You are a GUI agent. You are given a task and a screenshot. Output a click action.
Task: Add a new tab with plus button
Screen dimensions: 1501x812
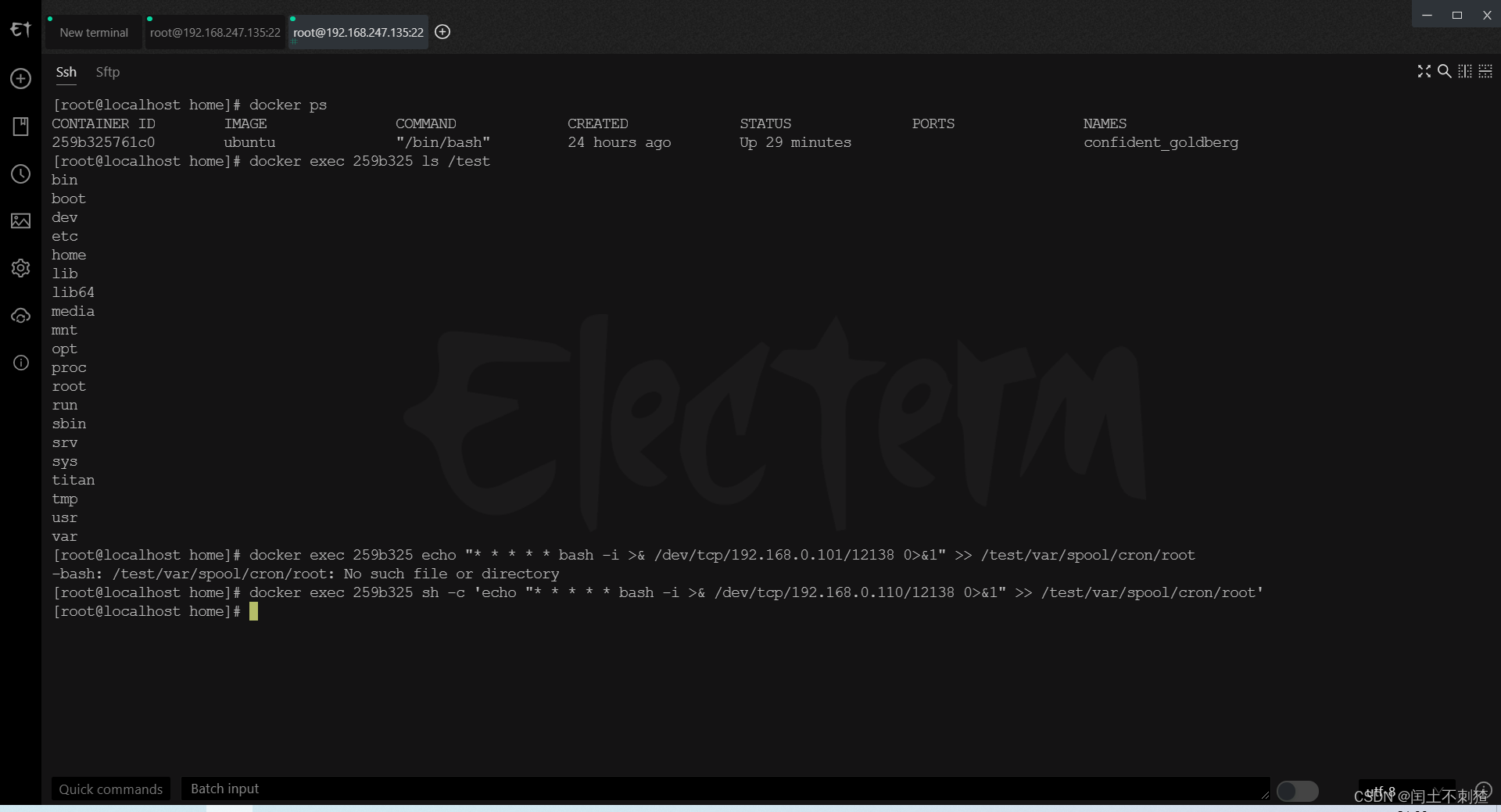(442, 32)
